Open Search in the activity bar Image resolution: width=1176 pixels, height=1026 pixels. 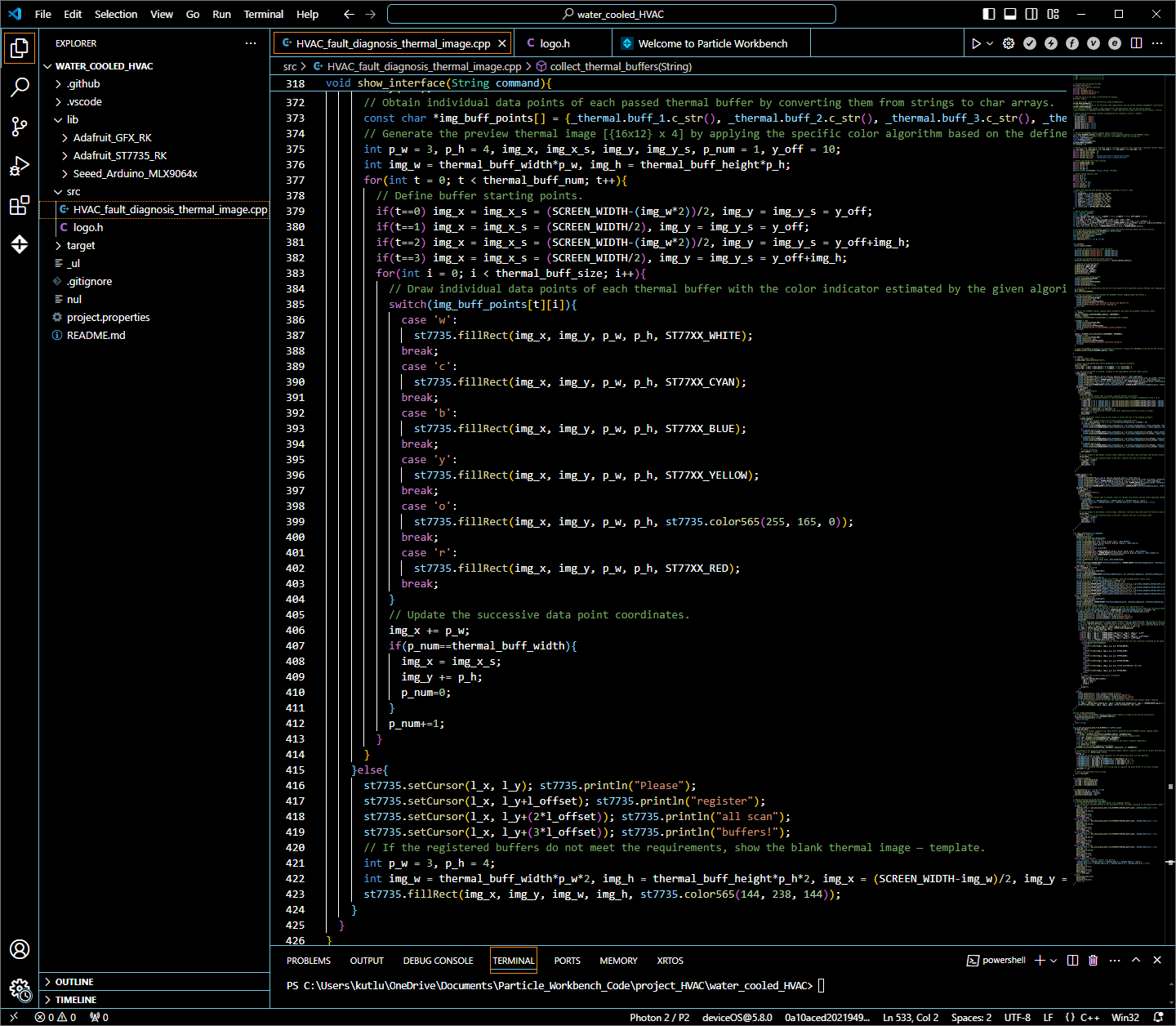click(x=20, y=87)
